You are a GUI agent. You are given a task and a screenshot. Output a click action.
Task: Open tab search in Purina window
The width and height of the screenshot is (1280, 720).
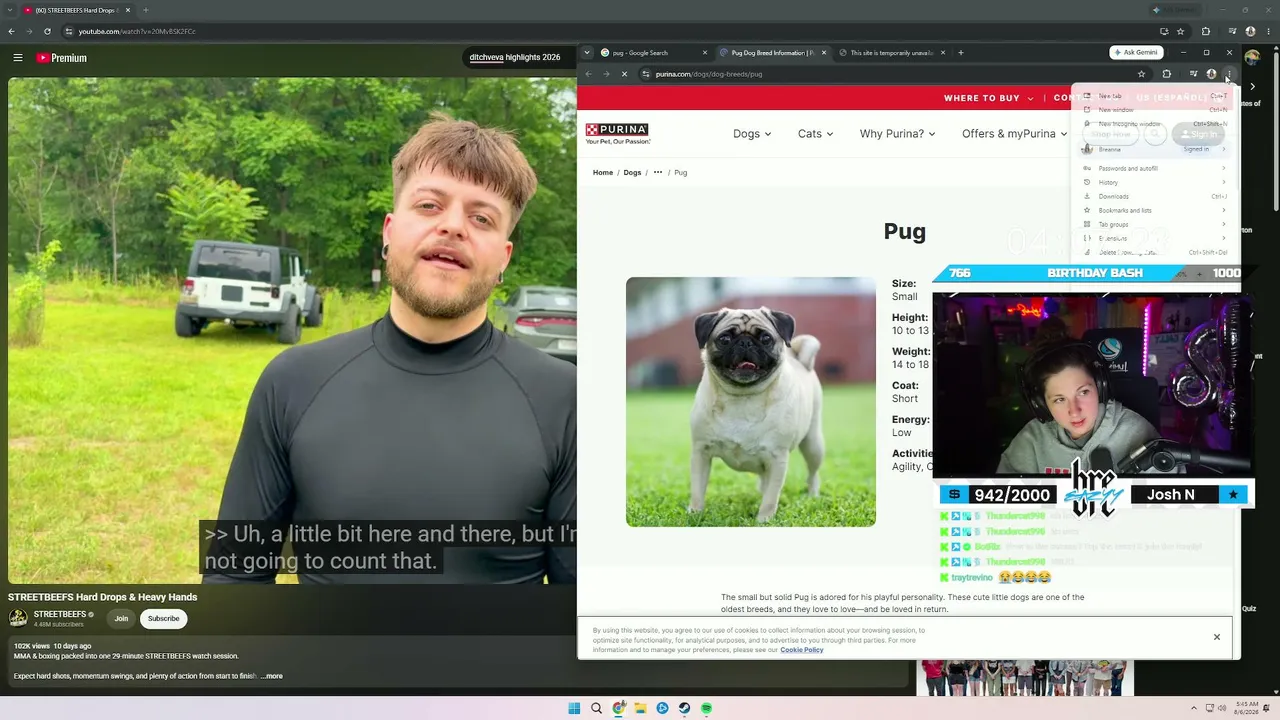(x=587, y=53)
